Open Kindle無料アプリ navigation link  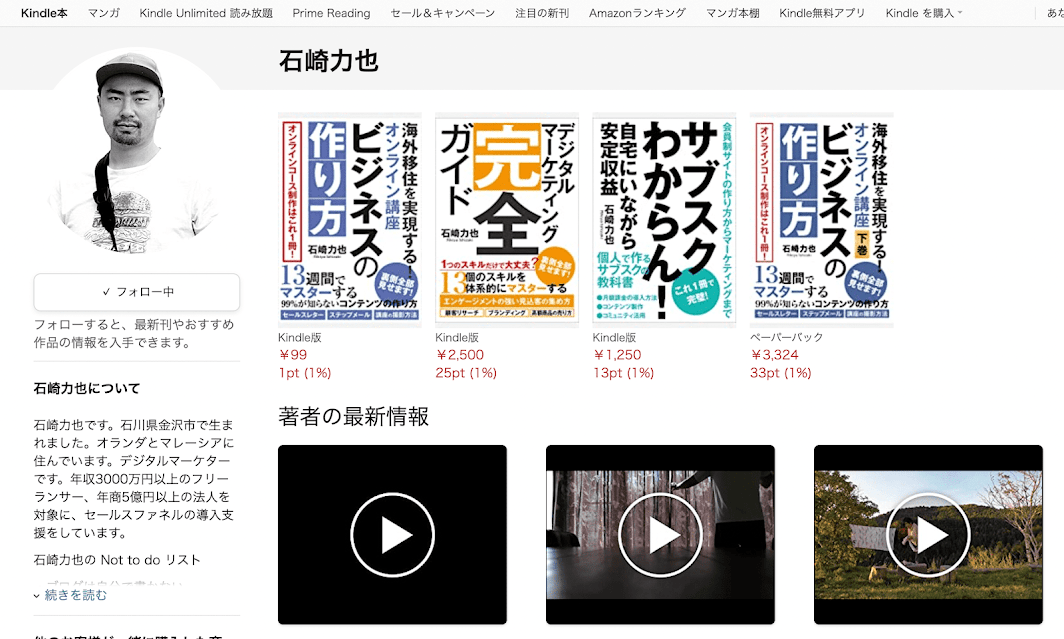822,13
